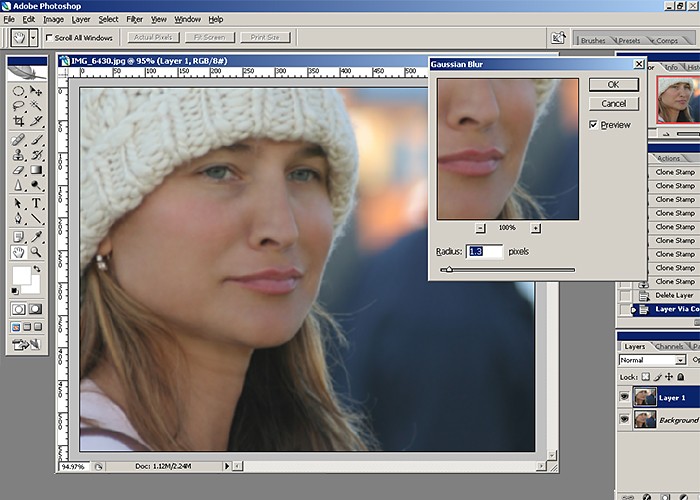The height and width of the screenshot is (500, 700).
Task: Select the Eyedropper tool
Action: click(36, 237)
